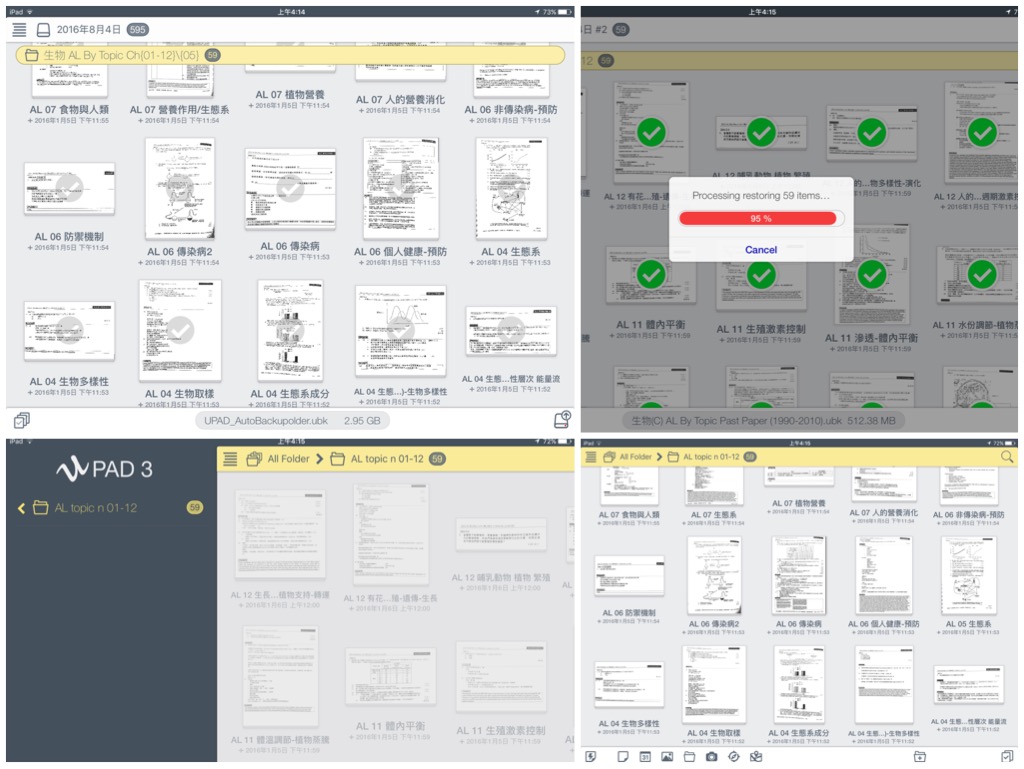Screen dimensions: 1024x769
Task: Toggle gray checkmark on AL 06 防禦機制 thumbnail
Action: pyautogui.click(x=68, y=187)
